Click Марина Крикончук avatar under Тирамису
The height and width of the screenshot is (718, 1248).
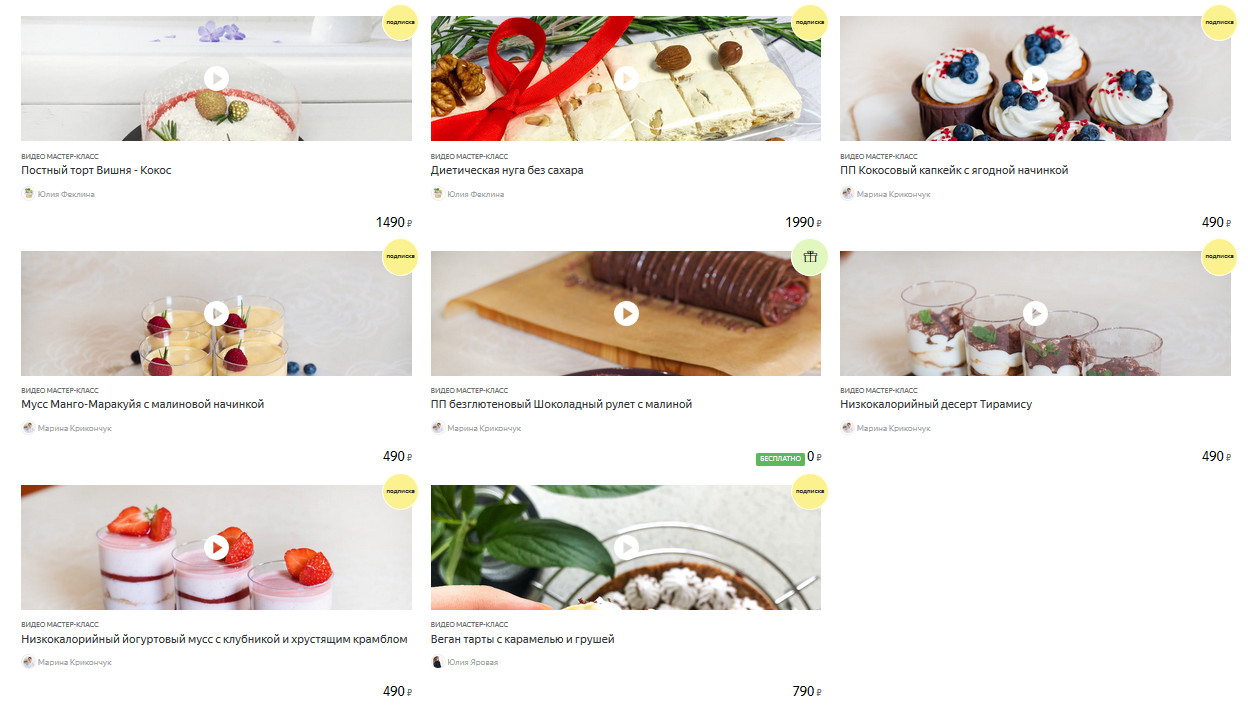pyautogui.click(x=847, y=428)
